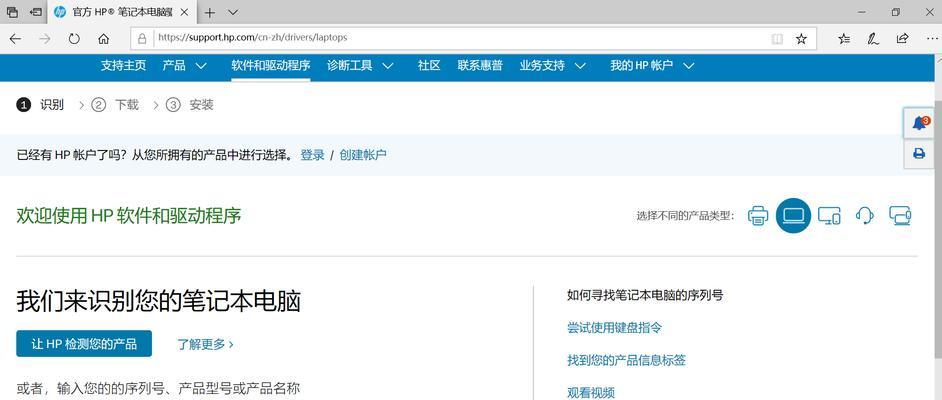Select the printer product type icon
The width and height of the screenshot is (942, 400).
pos(758,215)
